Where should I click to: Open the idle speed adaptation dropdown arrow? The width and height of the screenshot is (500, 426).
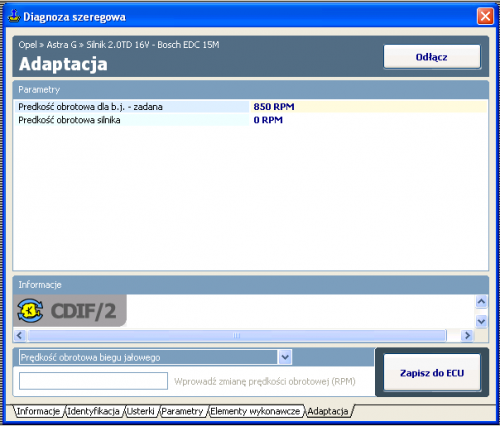285,357
